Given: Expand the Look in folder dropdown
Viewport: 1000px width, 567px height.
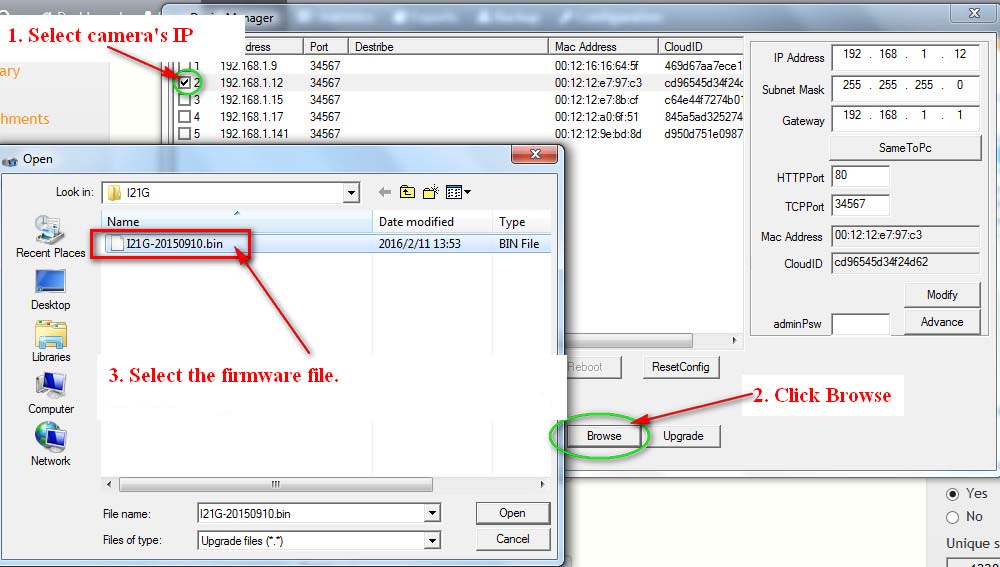Looking at the screenshot, I should pyautogui.click(x=350, y=192).
